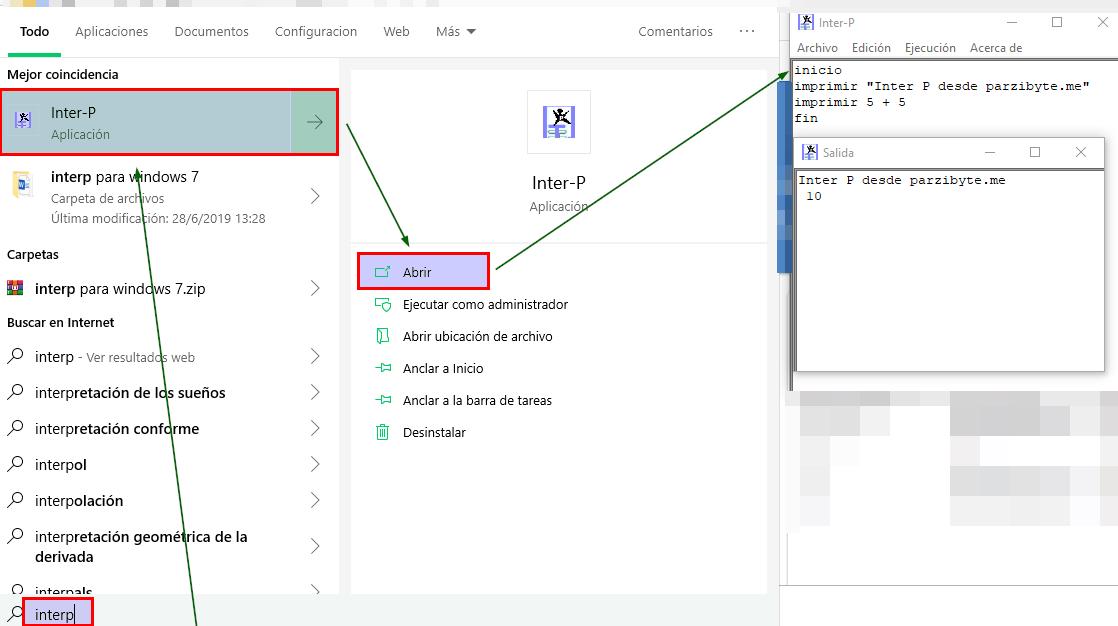The width and height of the screenshot is (1118, 626).
Task: Choose Ejecutar como administrador
Action: (x=485, y=304)
